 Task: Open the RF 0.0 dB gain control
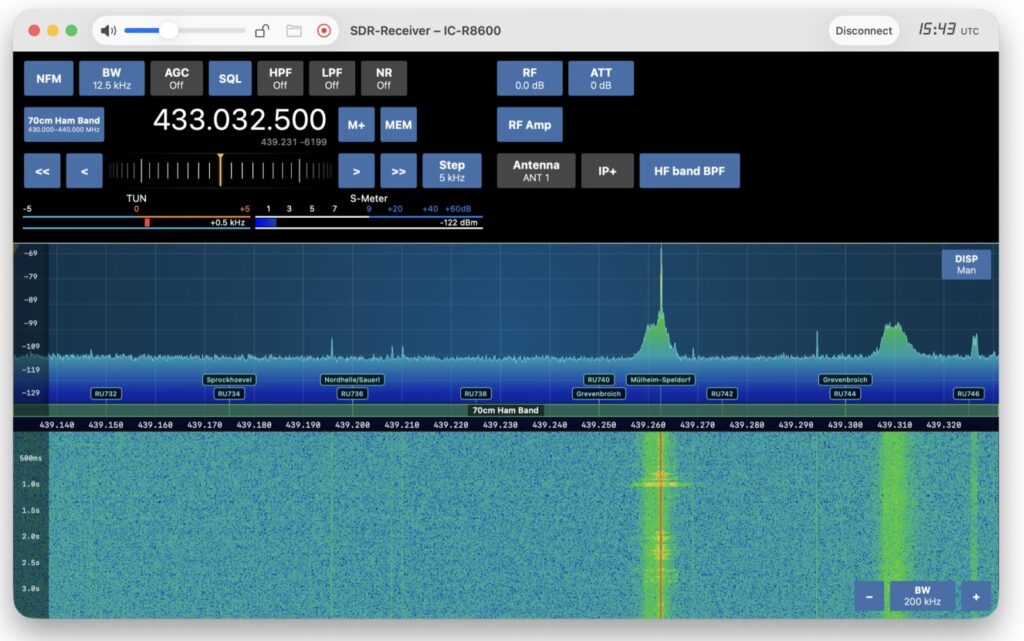(x=530, y=78)
